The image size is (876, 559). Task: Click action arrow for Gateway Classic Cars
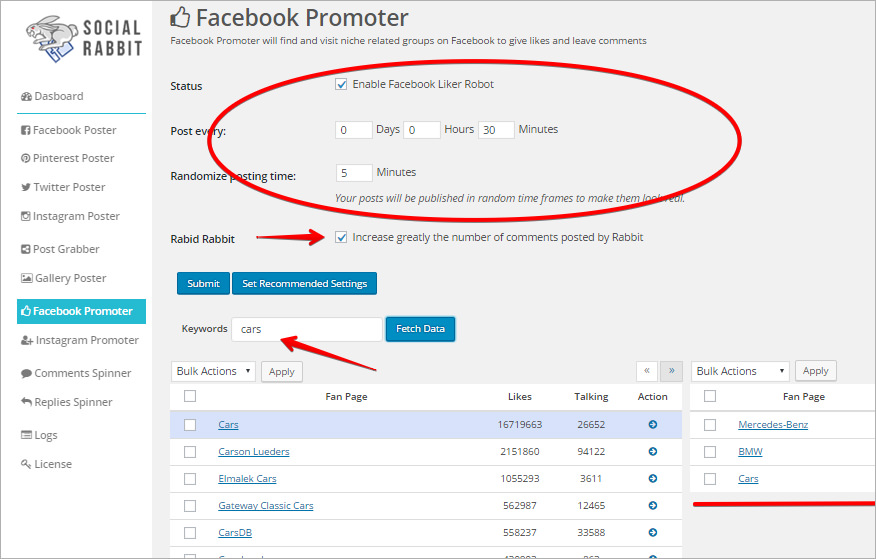(x=653, y=505)
